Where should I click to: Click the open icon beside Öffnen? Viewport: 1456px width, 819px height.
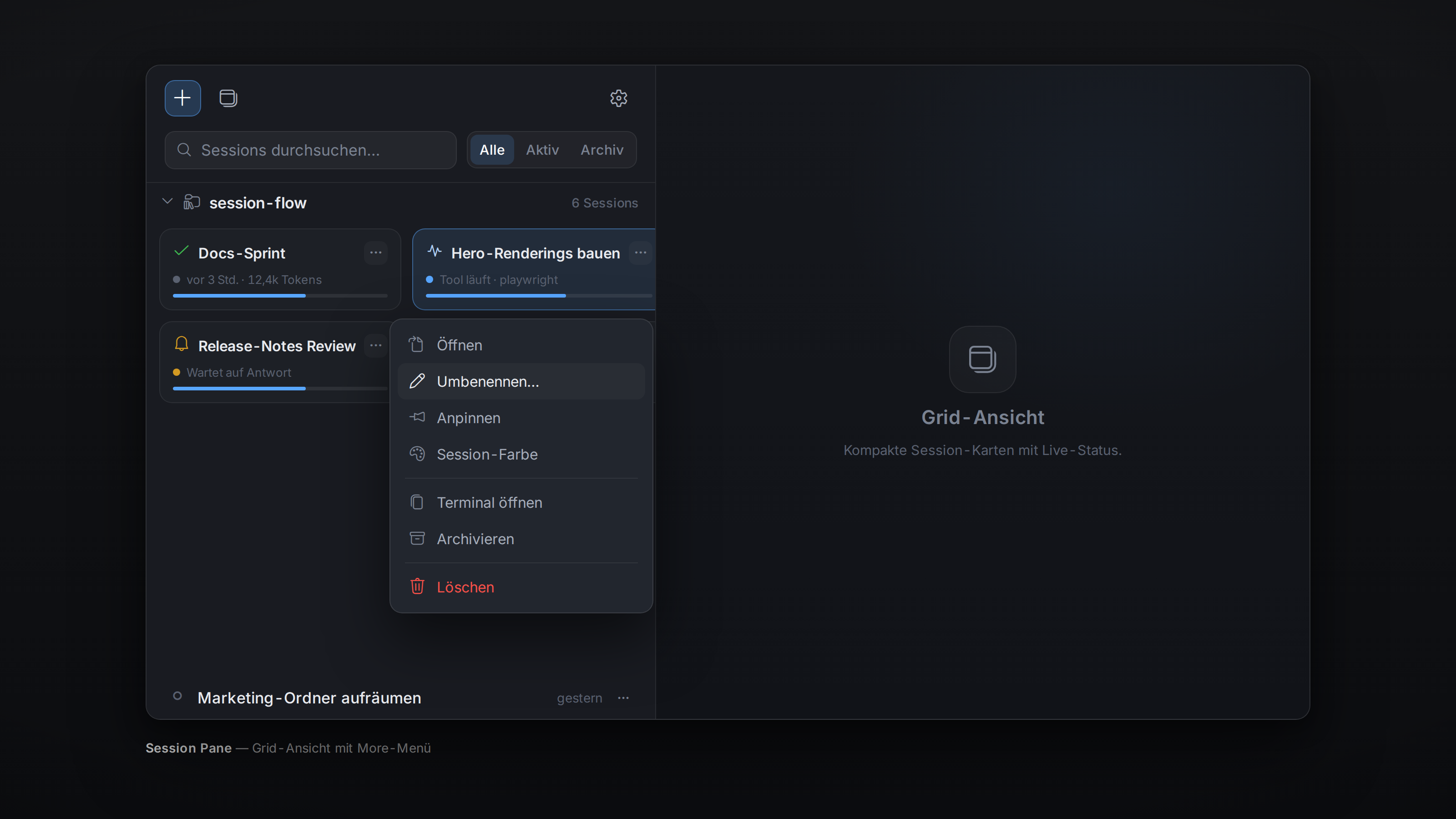pyautogui.click(x=416, y=344)
